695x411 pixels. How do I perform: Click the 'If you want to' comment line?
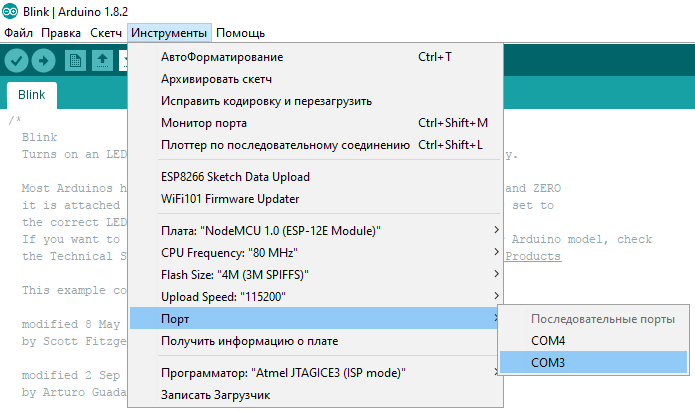(x=71, y=239)
